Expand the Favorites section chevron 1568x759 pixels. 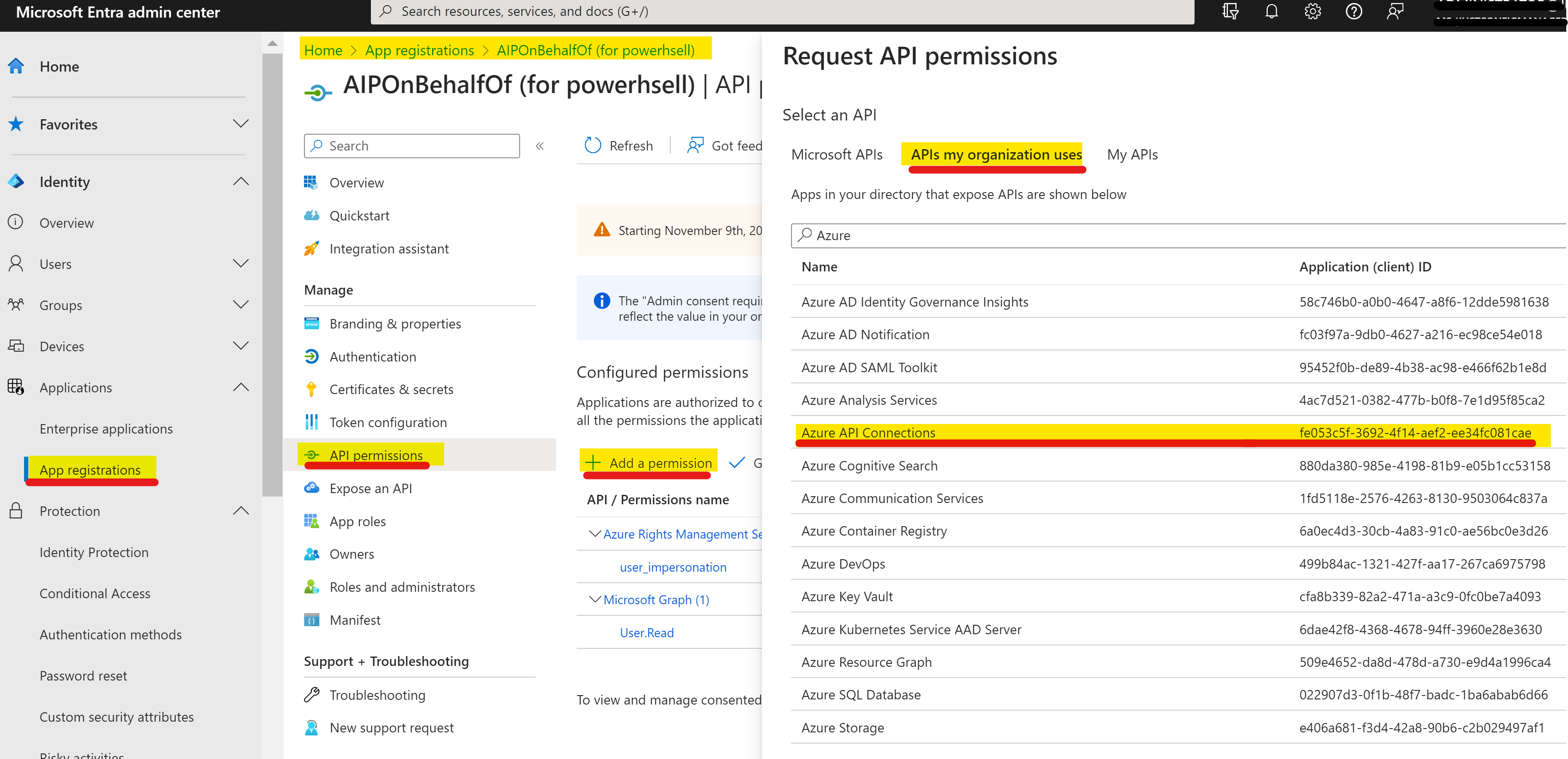coord(241,124)
